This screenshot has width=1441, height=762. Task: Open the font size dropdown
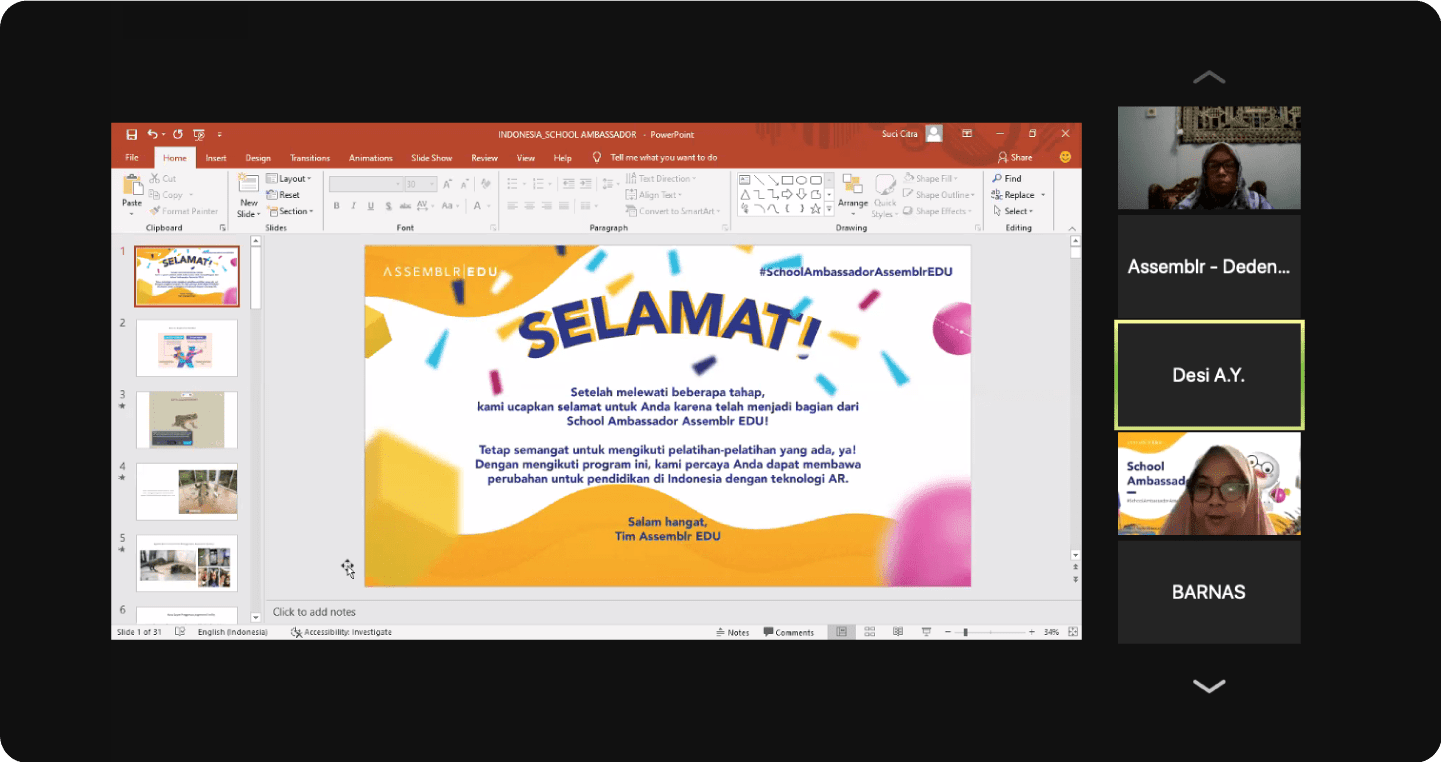point(431,182)
